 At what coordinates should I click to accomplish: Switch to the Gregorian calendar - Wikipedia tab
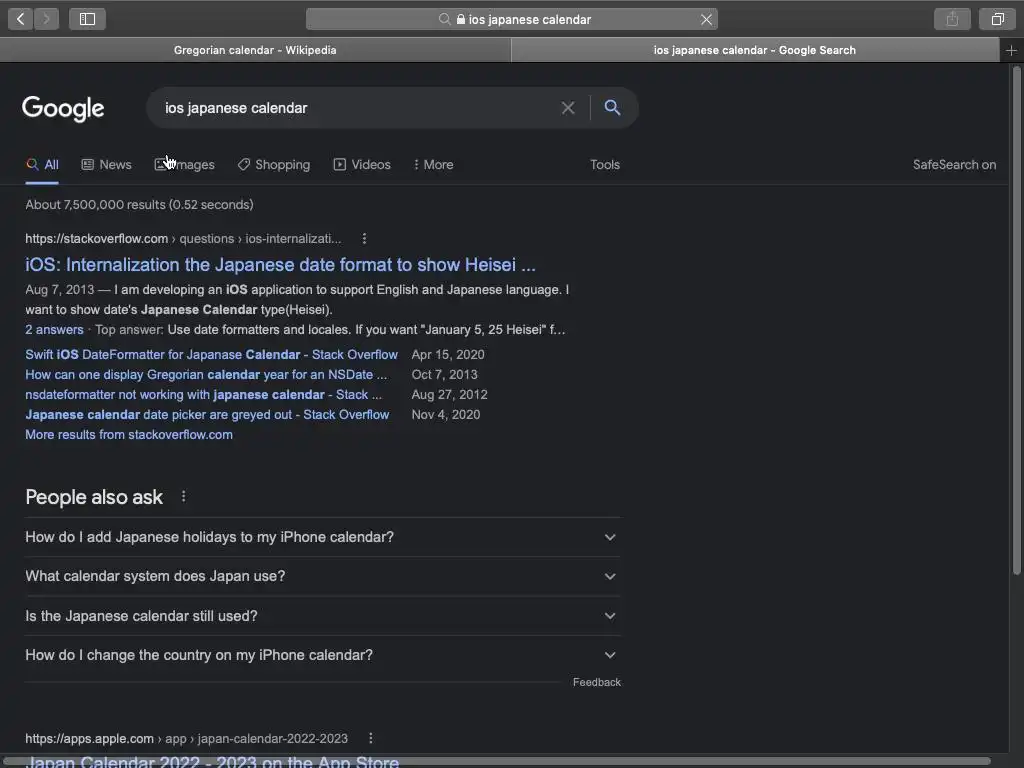255,50
